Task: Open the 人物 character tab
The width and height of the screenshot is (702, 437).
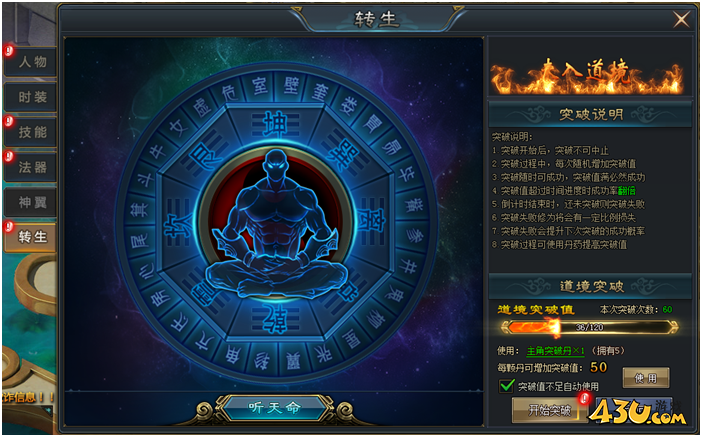Action: 30,61
